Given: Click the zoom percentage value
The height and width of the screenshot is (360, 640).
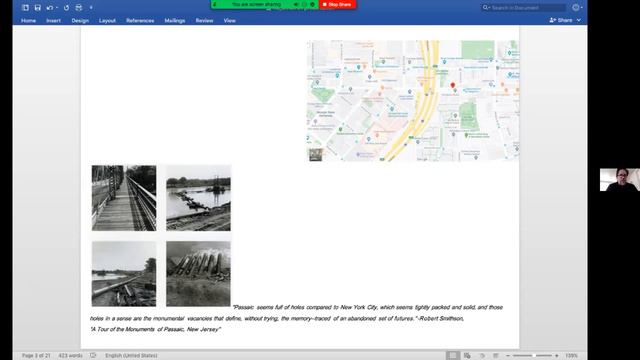Looking at the screenshot, I should pyautogui.click(x=571, y=356).
